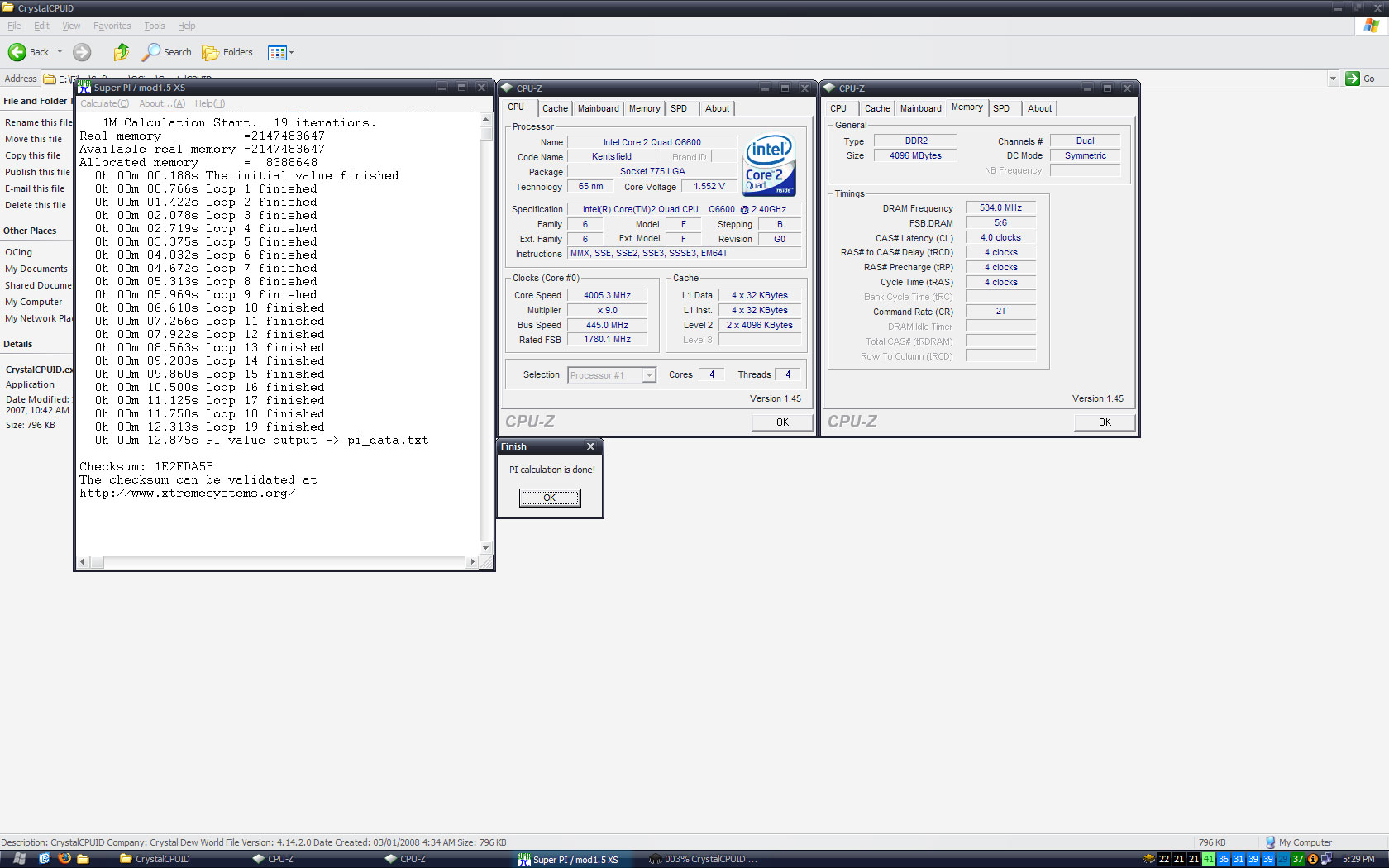This screenshot has width=1389, height=868.
Task: Click Delete this file link
Action: [36, 205]
